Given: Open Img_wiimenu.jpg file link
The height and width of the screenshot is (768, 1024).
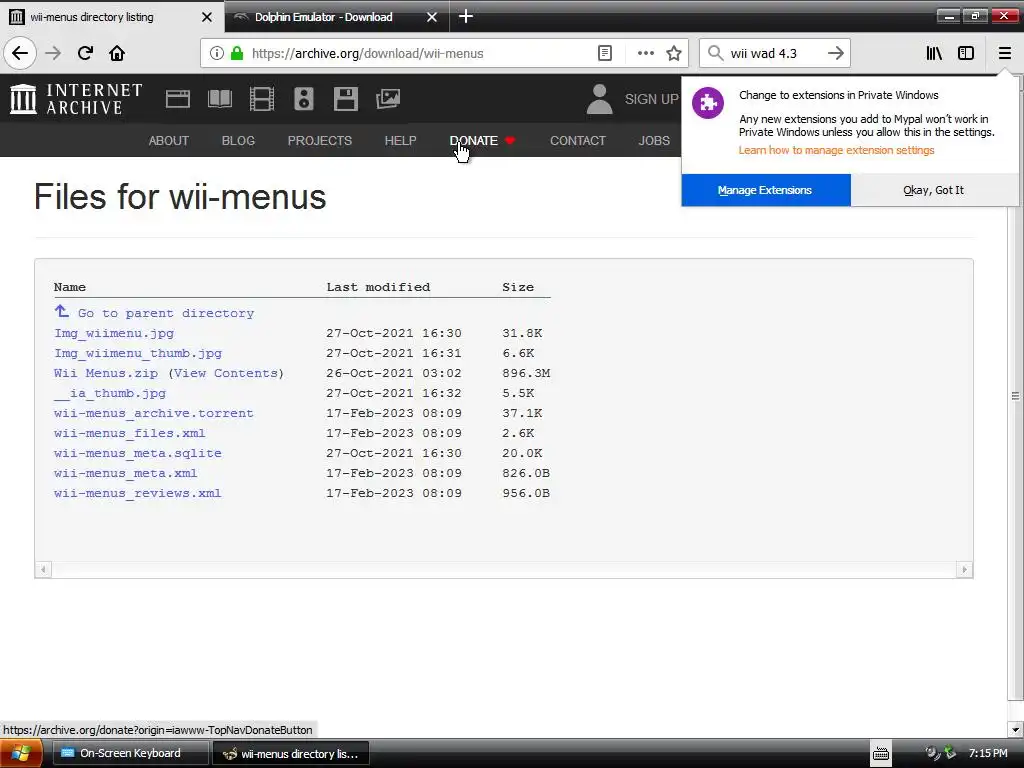Looking at the screenshot, I should pyautogui.click(x=114, y=333).
